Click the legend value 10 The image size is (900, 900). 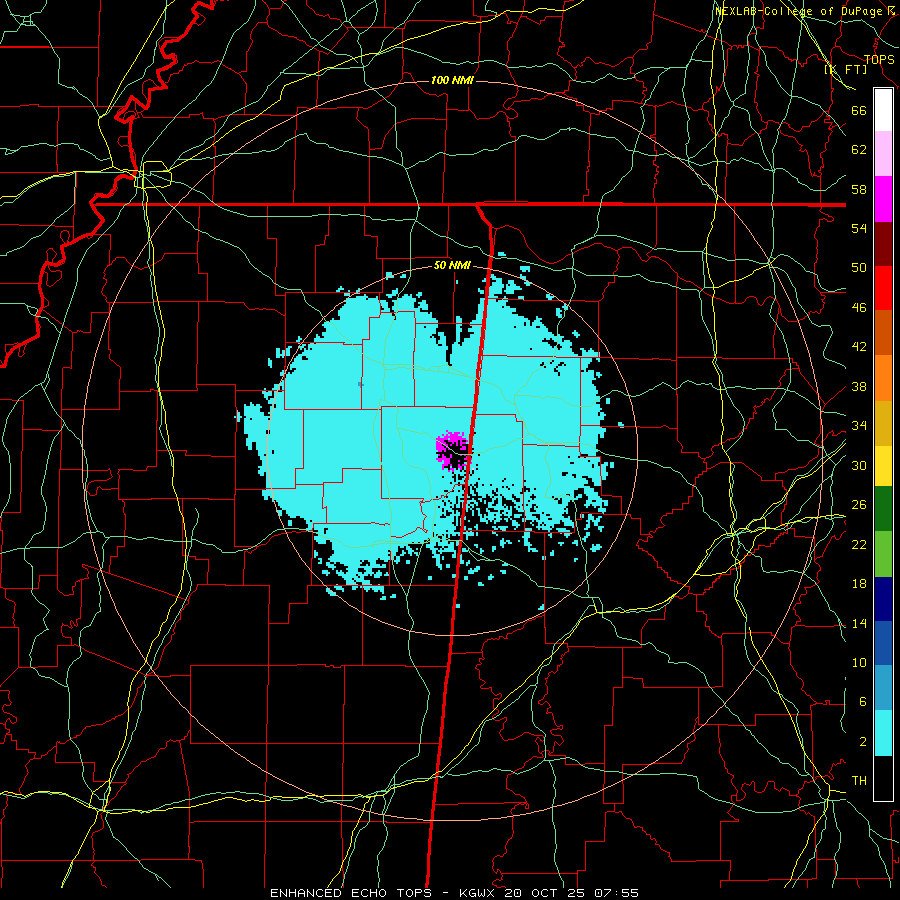click(x=859, y=663)
